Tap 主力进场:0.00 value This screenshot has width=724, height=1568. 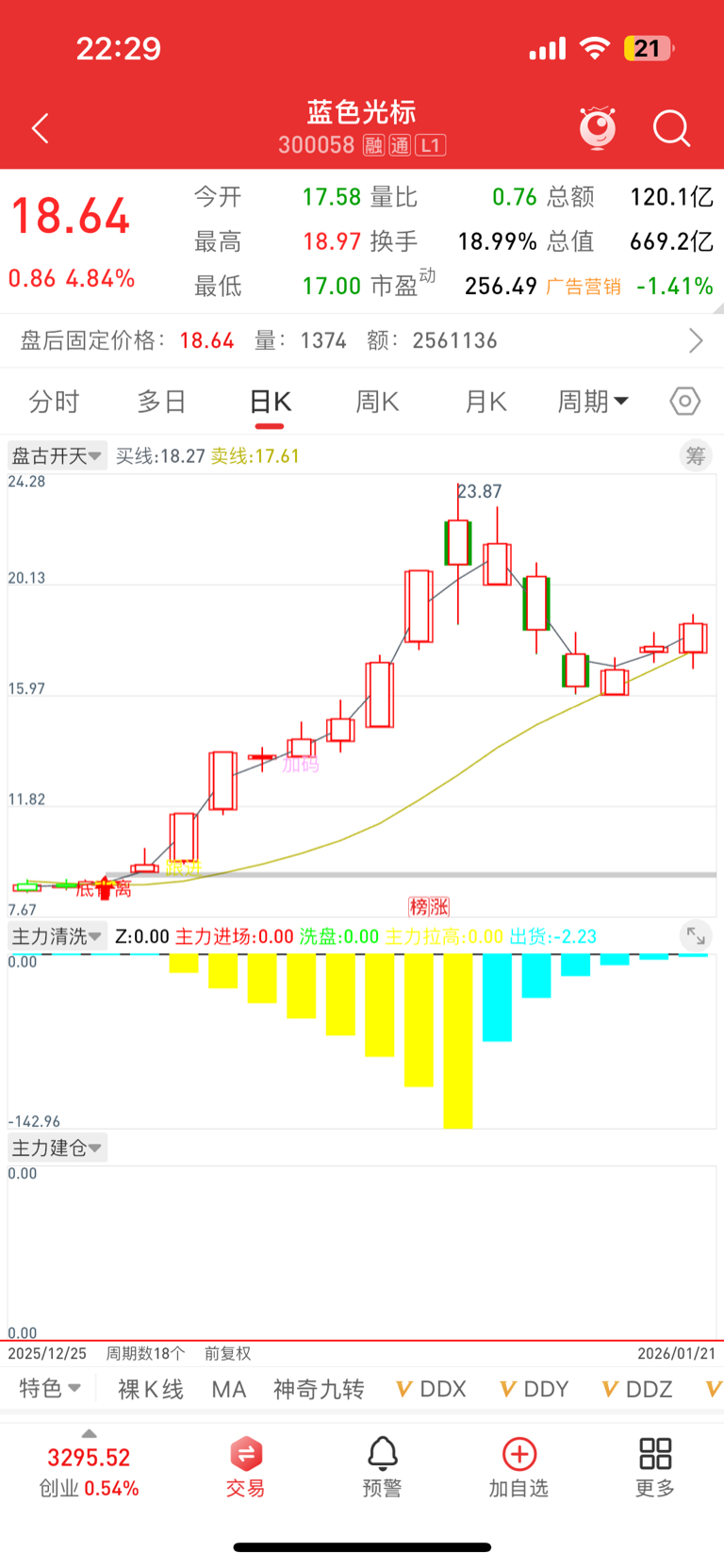tap(235, 936)
